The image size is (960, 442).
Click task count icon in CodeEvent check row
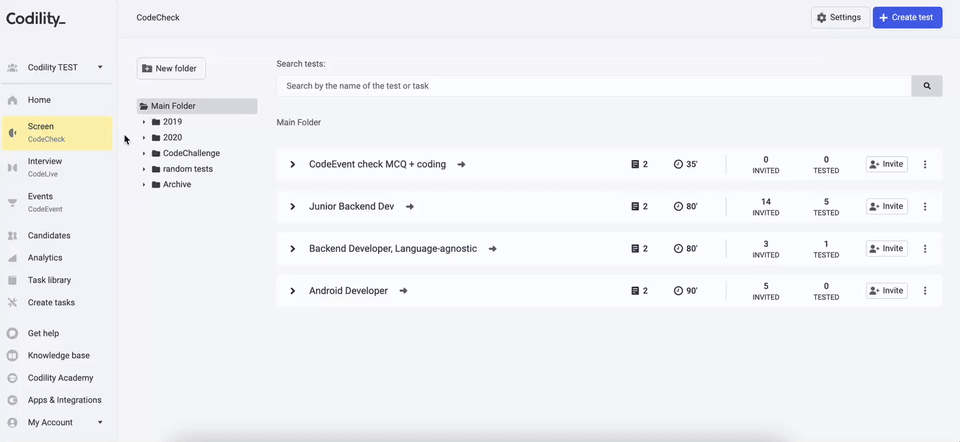tap(635, 165)
